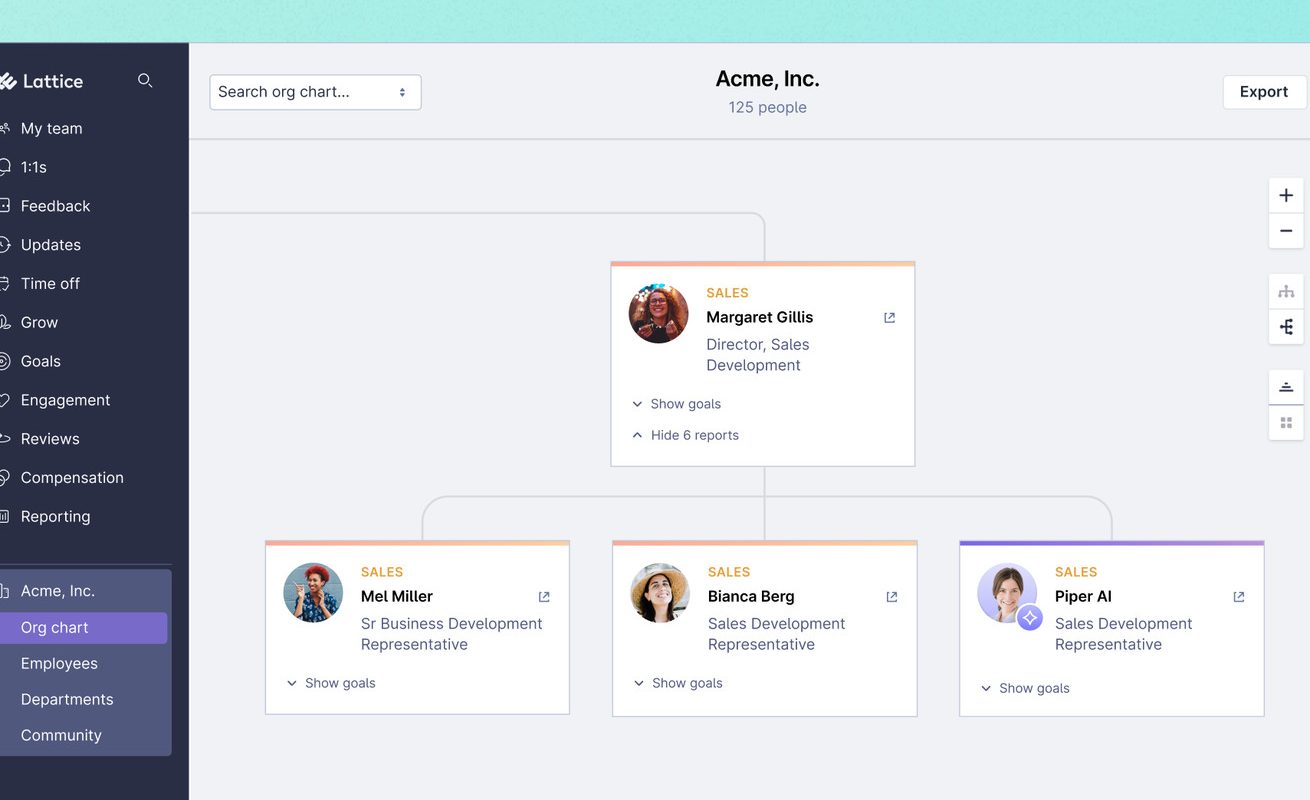The width and height of the screenshot is (1310, 800).
Task: Click Bianca Berg name
Action: (751, 596)
